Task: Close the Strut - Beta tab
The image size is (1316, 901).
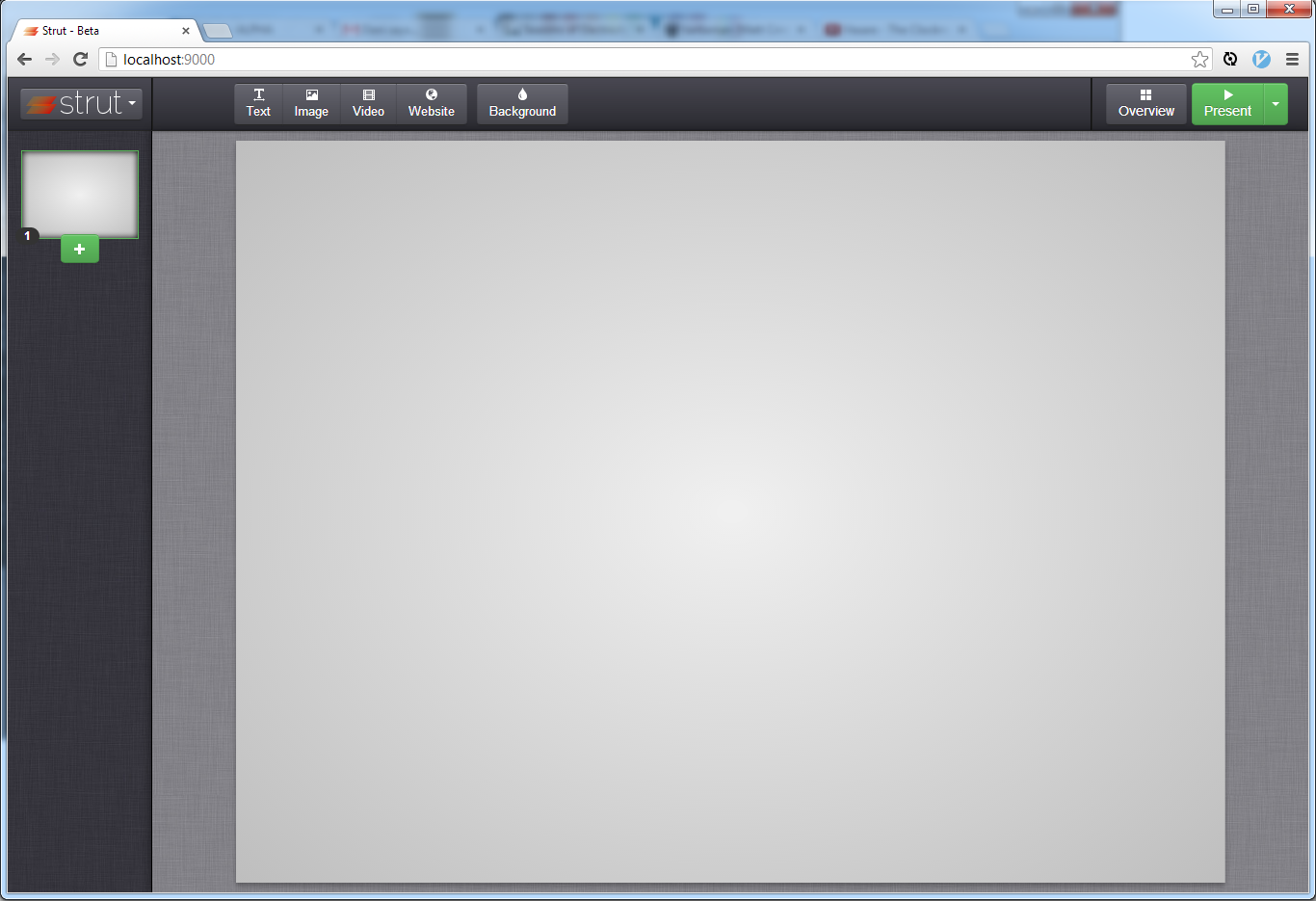Action: [x=186, y=31]
